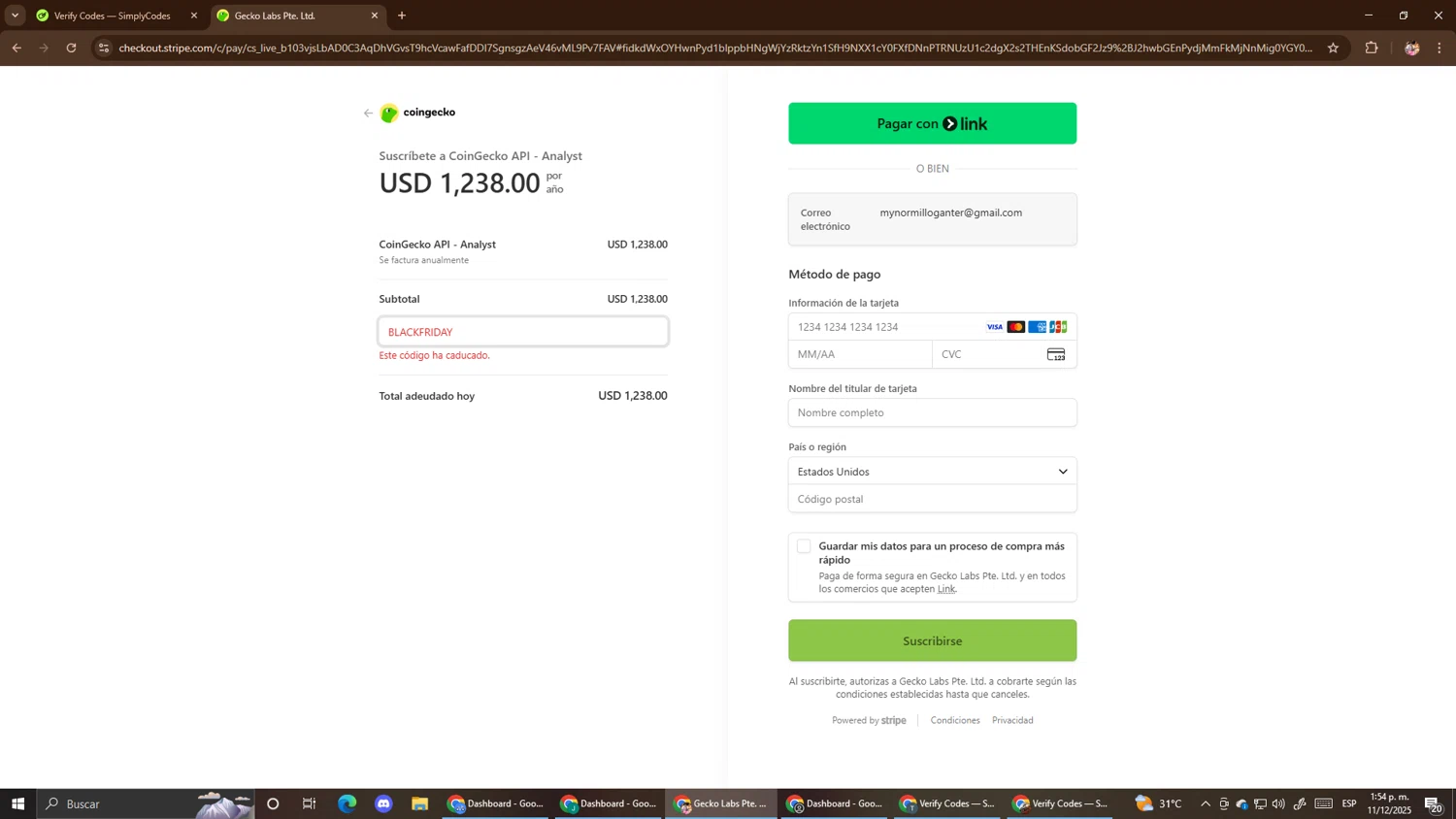The image size is (1456, 819).
Task: Open the Windows Start menu
Action: [x=17, y=803]
